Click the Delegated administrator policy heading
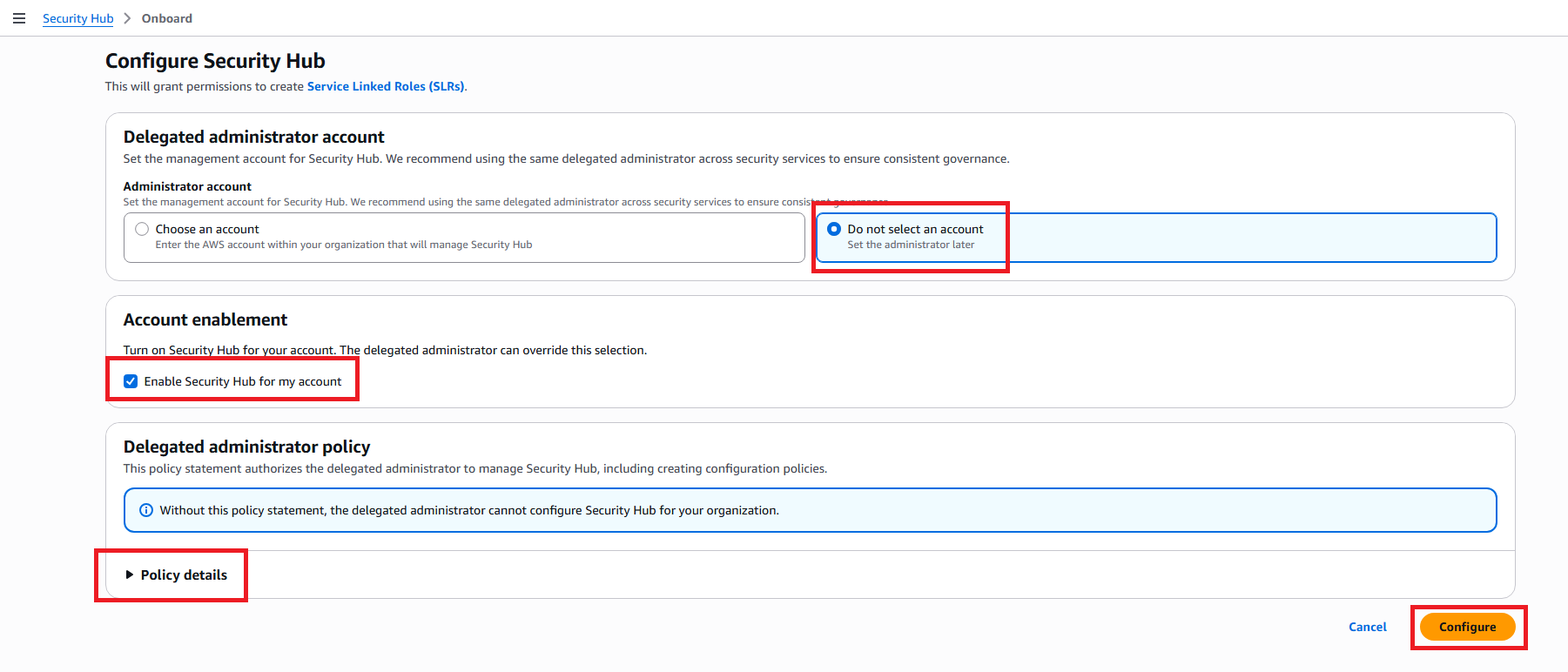Image resolution: width=1568 pixels, height=672 pixels. (x=246, y=447)
